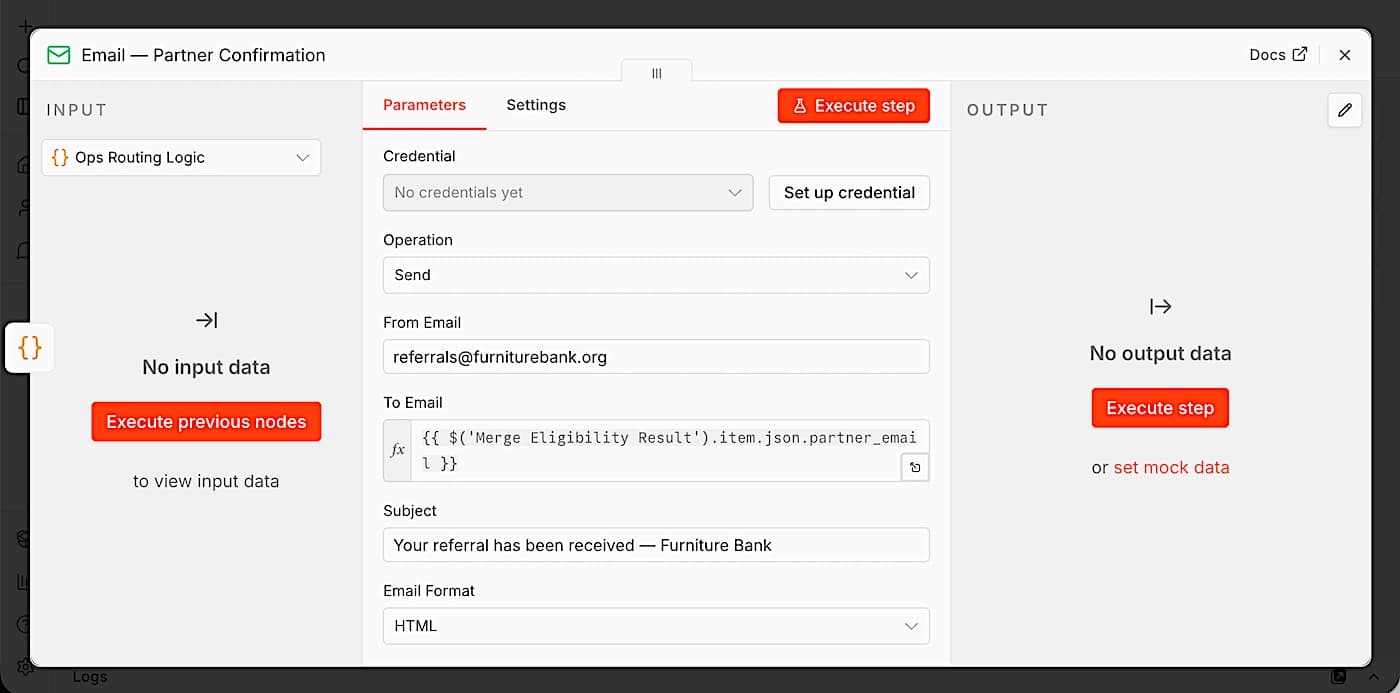Click Execute step button beside Settings tab
This screenshot has height=693, width=1400.
tap(853, 106)
